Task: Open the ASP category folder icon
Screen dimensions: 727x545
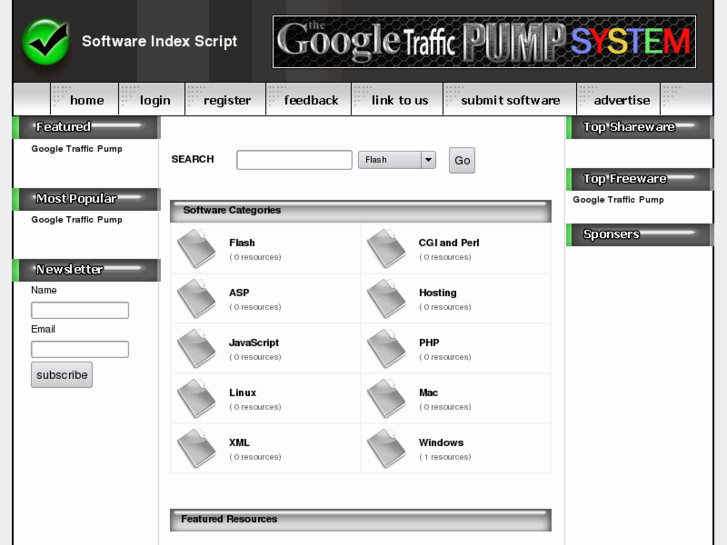Action: (197, 298)
